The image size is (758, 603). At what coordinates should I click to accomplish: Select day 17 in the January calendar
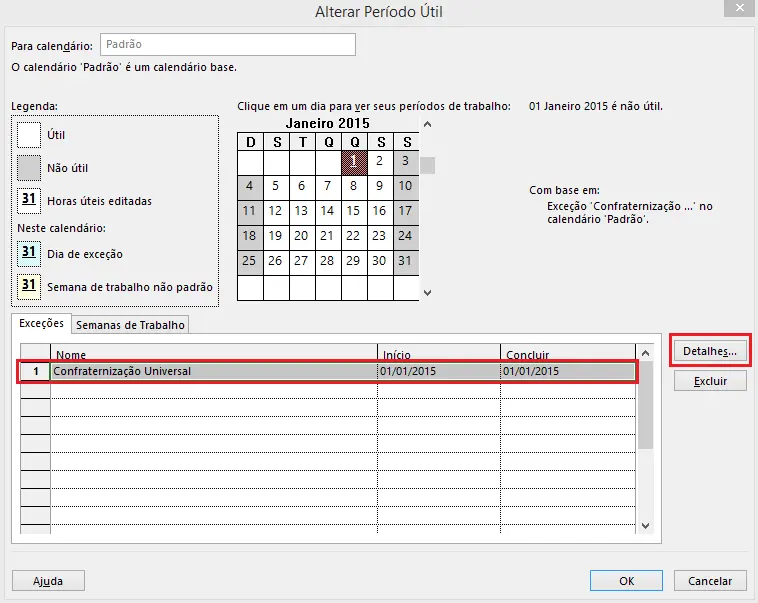(x=406, y=212)
